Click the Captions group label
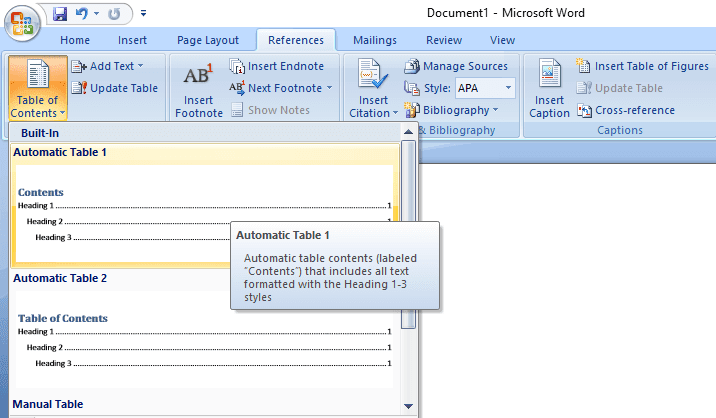The width and height of the screenshot is (716, 418). [x=620, y=130]
